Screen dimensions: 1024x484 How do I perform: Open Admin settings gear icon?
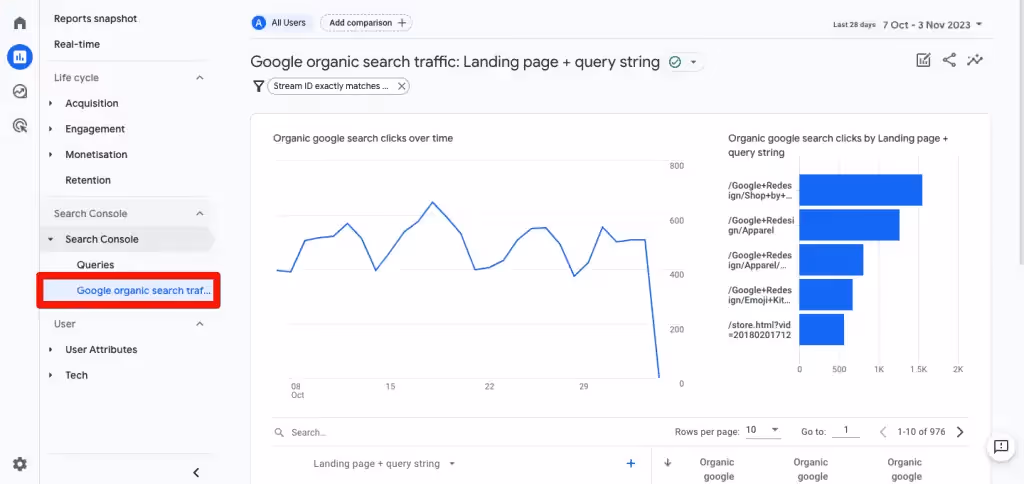tap(20, 464)
